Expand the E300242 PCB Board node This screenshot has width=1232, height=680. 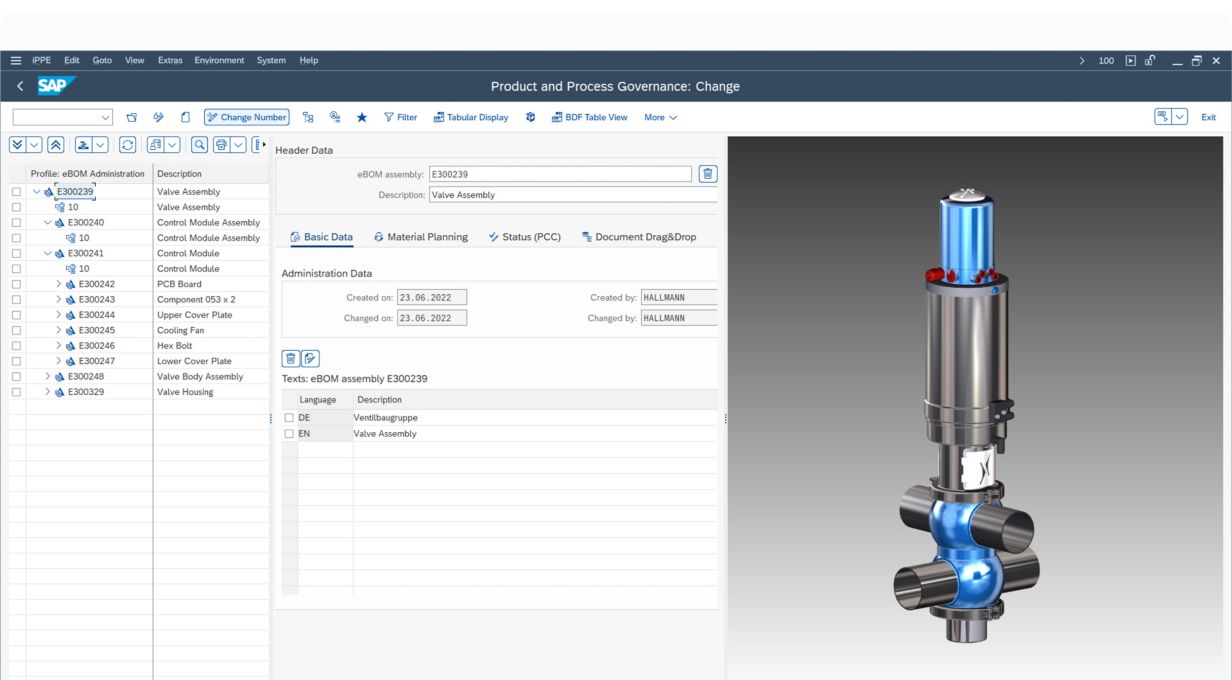pos(59,284)
